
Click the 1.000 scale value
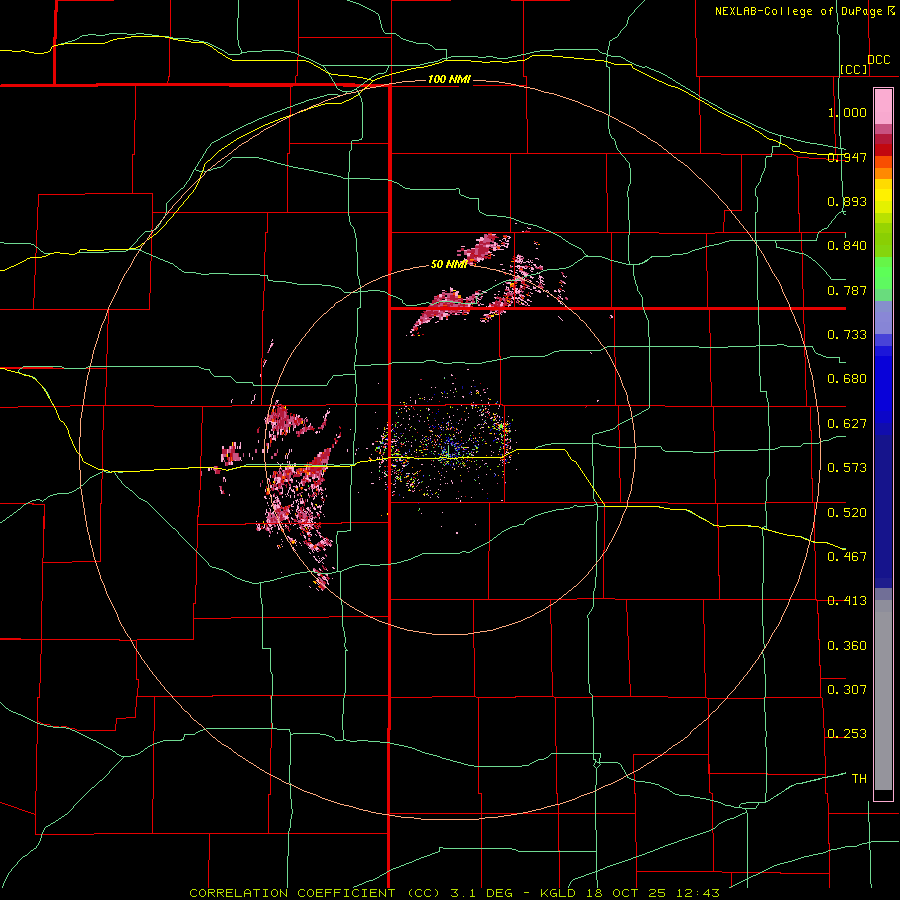click(847, 112)
